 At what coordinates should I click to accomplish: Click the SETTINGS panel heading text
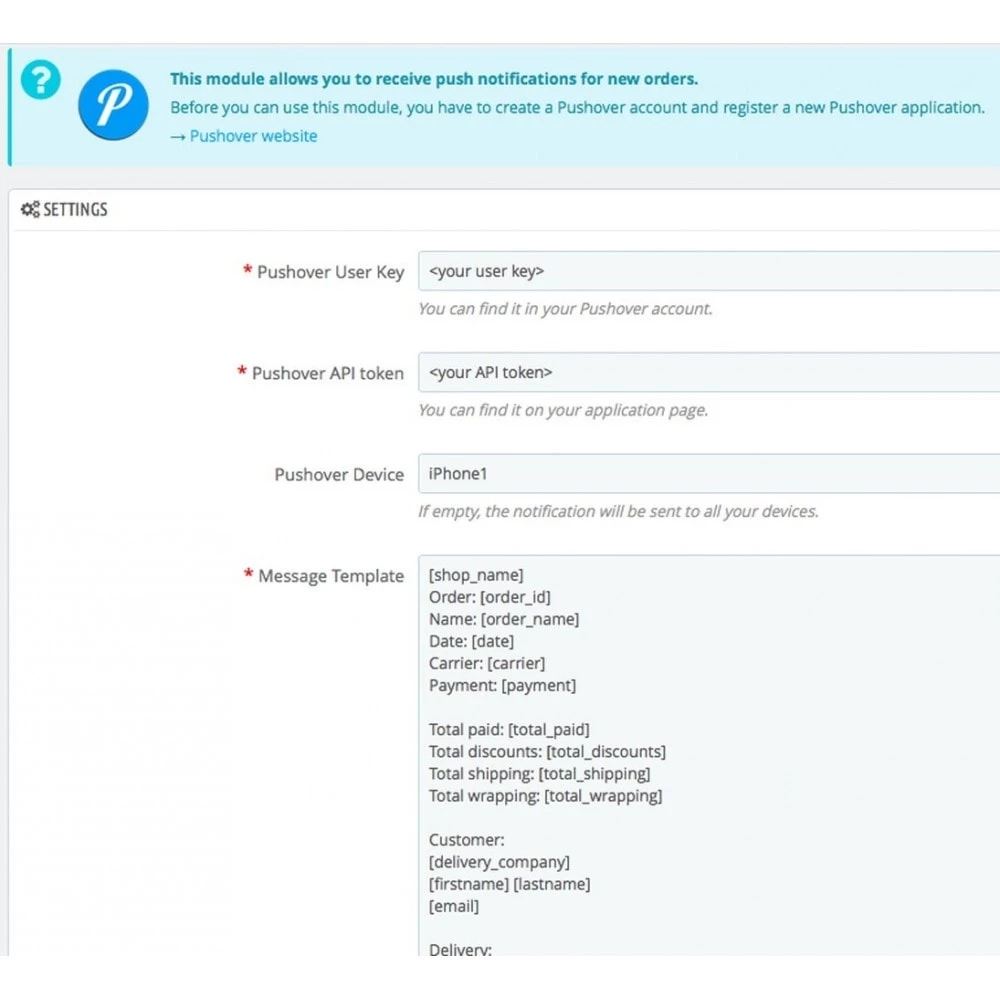pos(75,209)
